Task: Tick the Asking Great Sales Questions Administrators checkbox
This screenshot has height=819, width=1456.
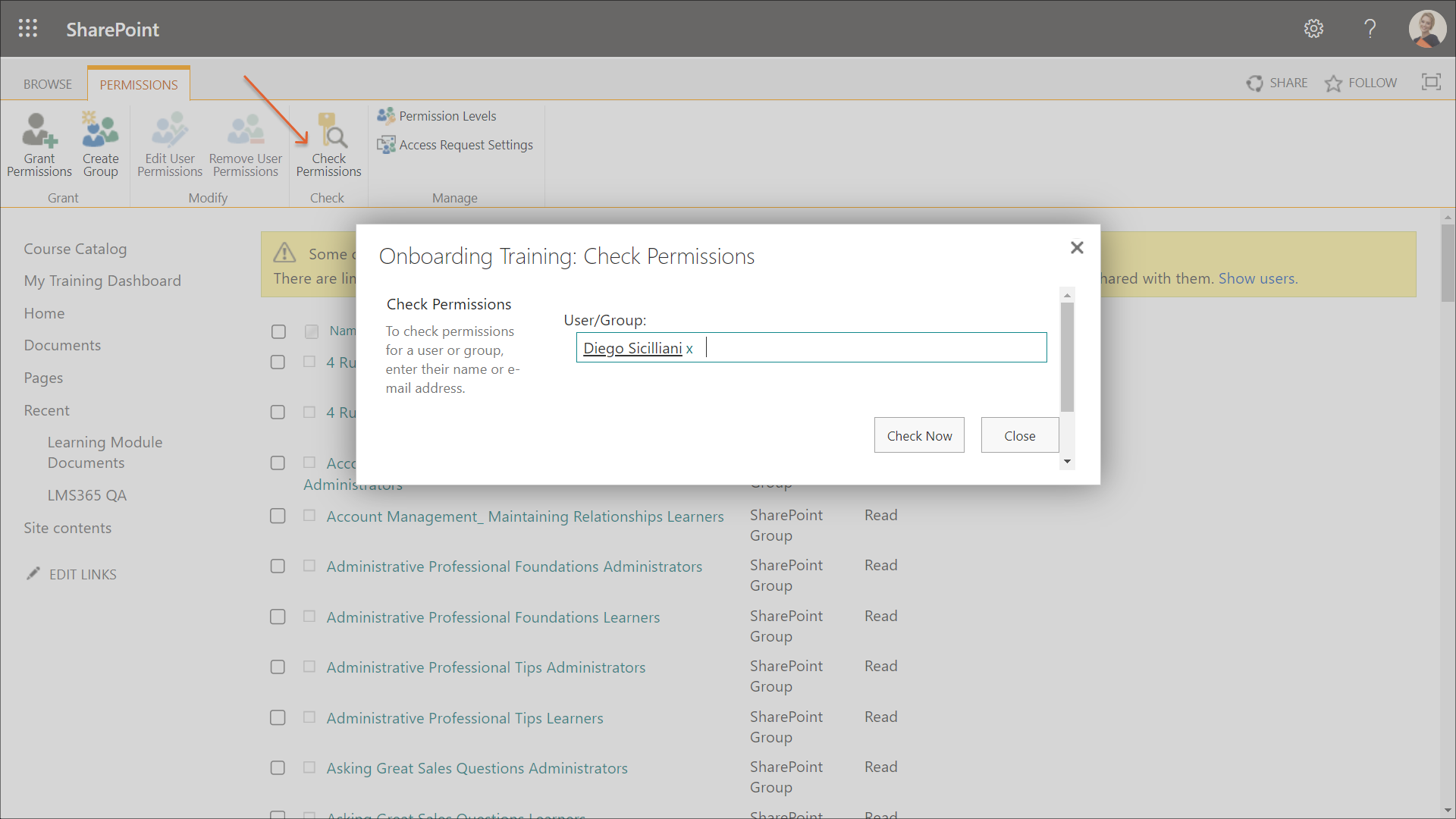Action: point(278,768)
